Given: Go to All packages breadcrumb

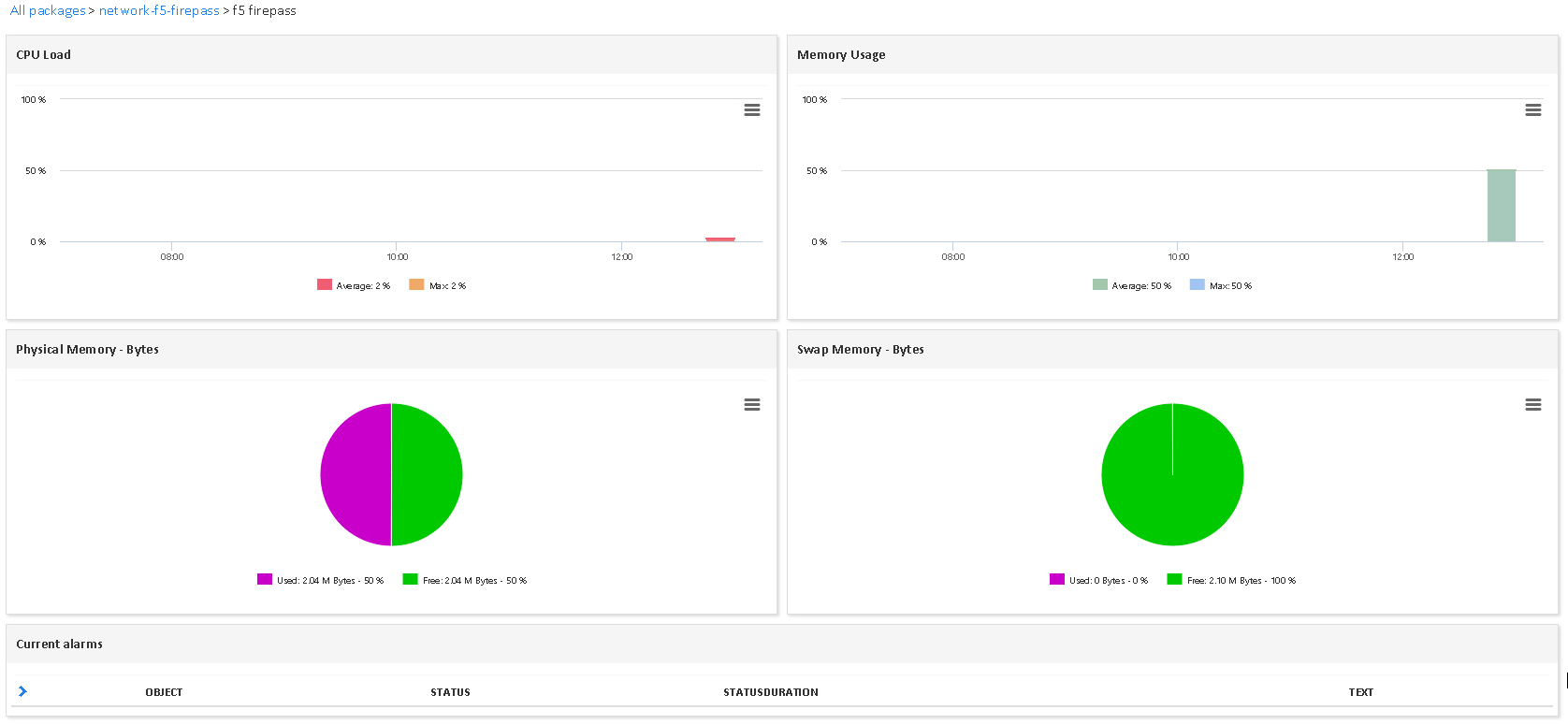Looking at the screenshot, I should [x=48, y=10].
